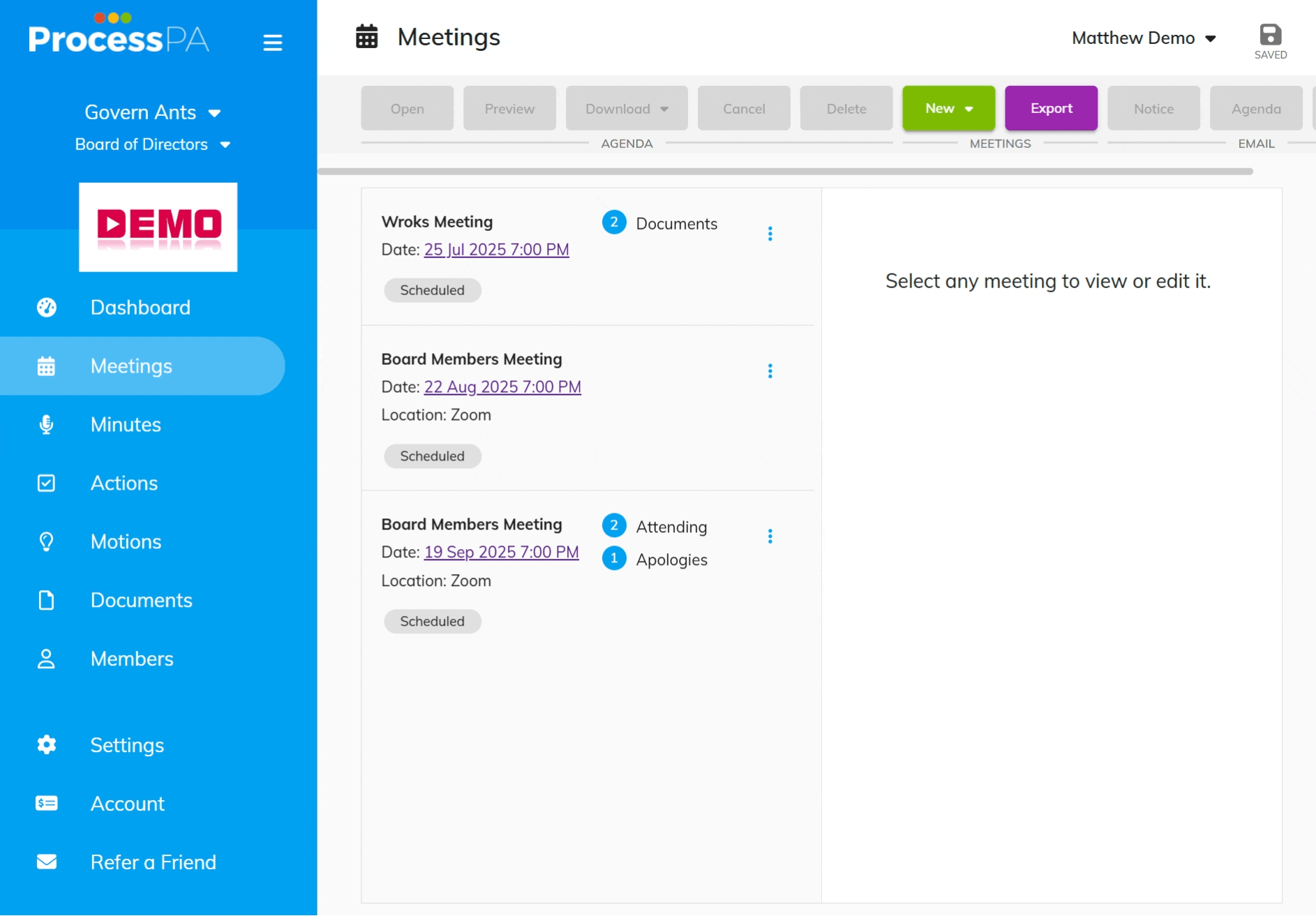Open the Matthew Demo user dropdown
The width and height of the screenshot is (1316, 916).
coord(1144,38)
